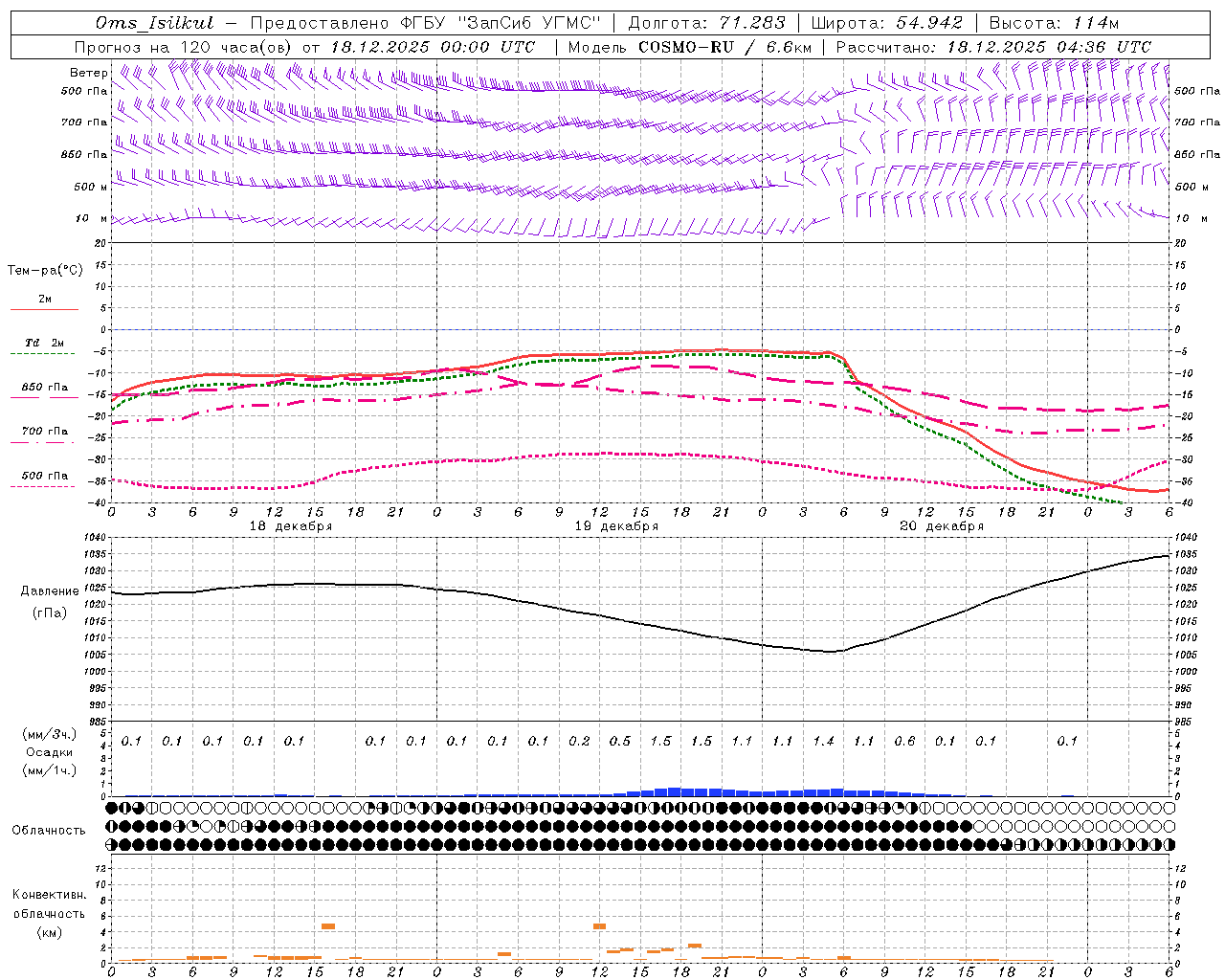
Task: Select the "(мм/1ч.)" precipitation unit label
Action: pos(50,770)
